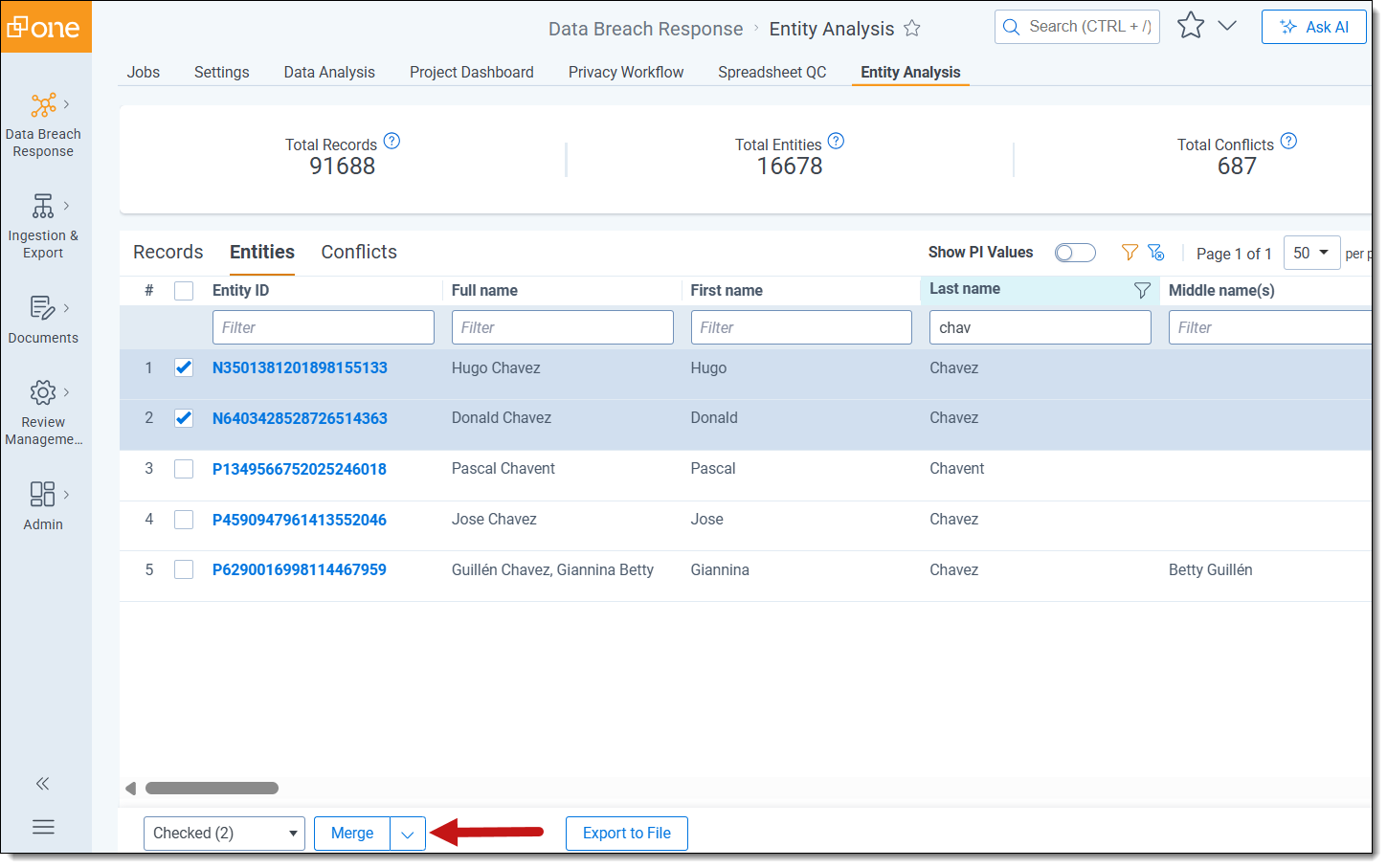
Task: Click the orange filter funnel icon
Action: (1130, 253)
